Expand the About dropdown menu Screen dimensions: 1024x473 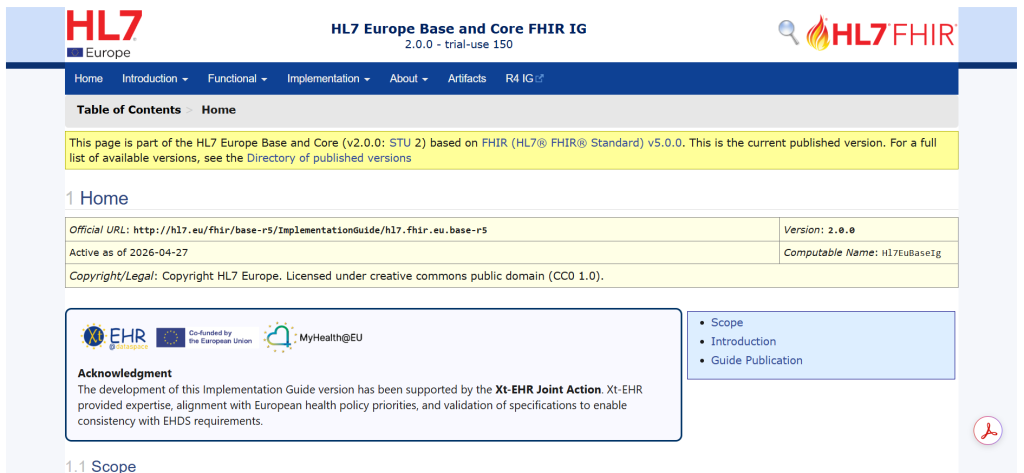(x=409, y=78)
